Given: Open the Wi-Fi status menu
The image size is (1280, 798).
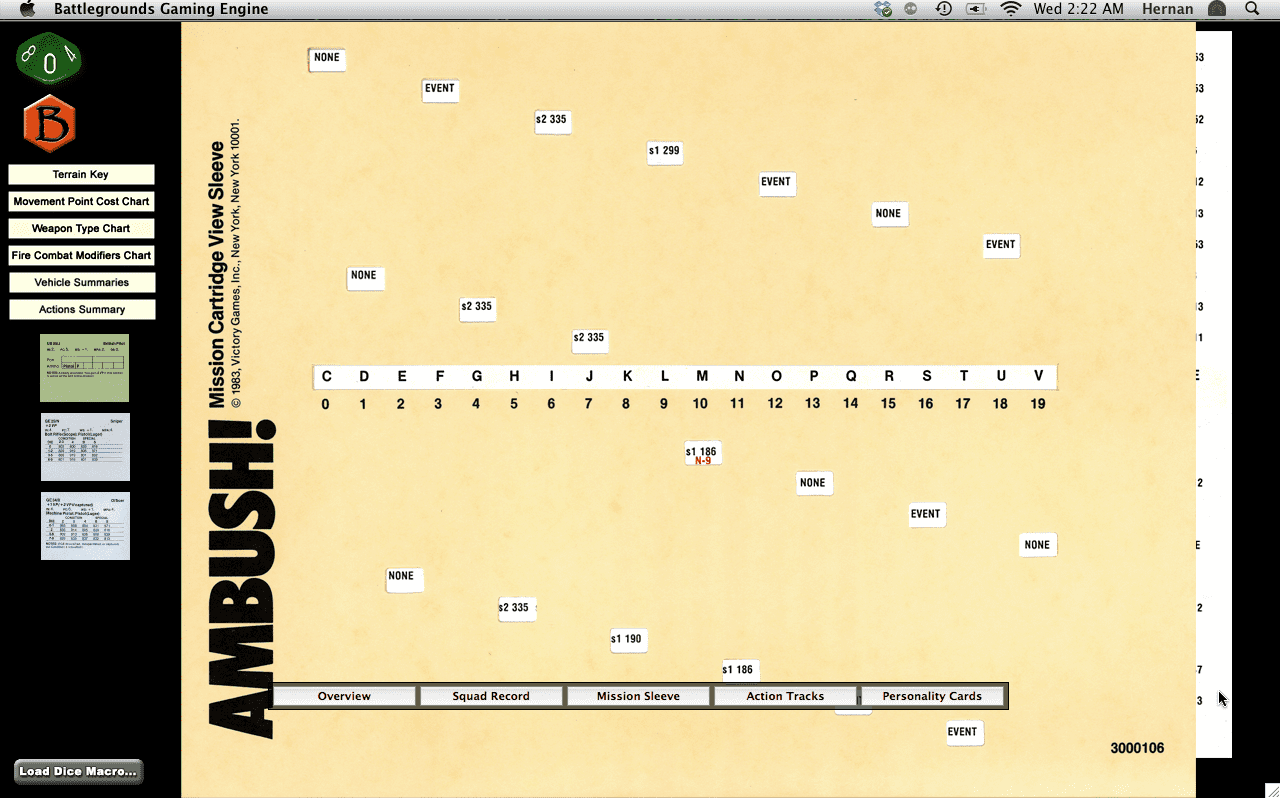Looking at the screenshot, I should pos(1011,9).
